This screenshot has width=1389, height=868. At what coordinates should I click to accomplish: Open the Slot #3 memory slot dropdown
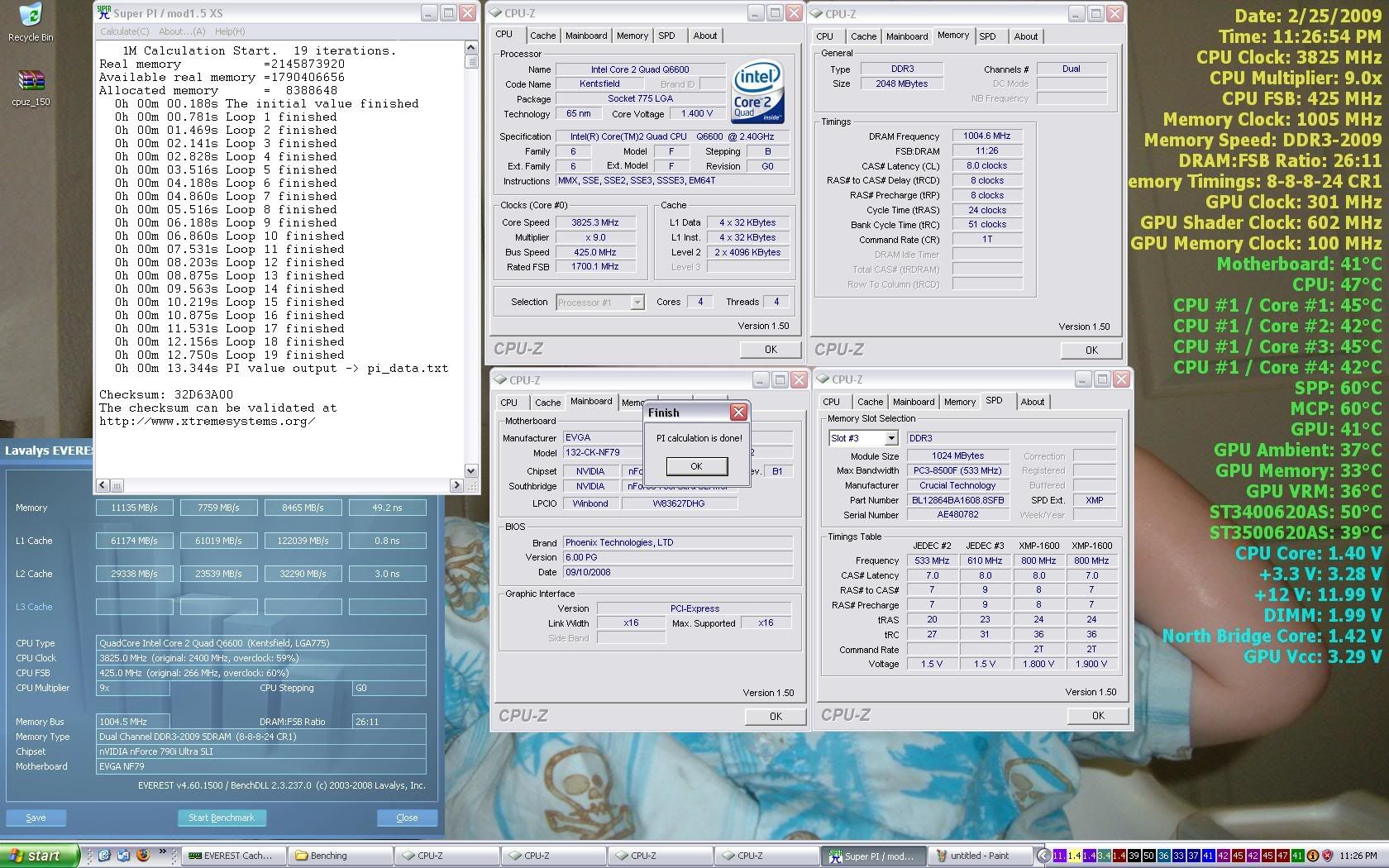click(890, 438)
